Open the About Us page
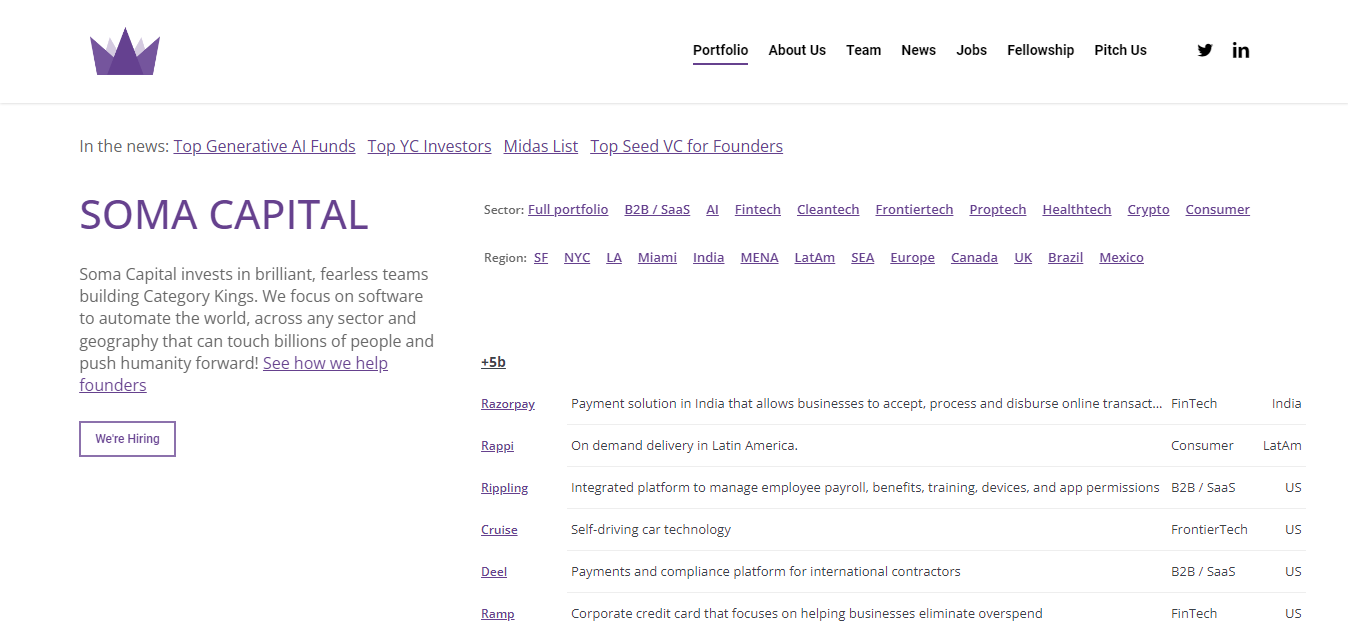The height and width of the screenshot is (622, 1348). click(x=797, y=50)
